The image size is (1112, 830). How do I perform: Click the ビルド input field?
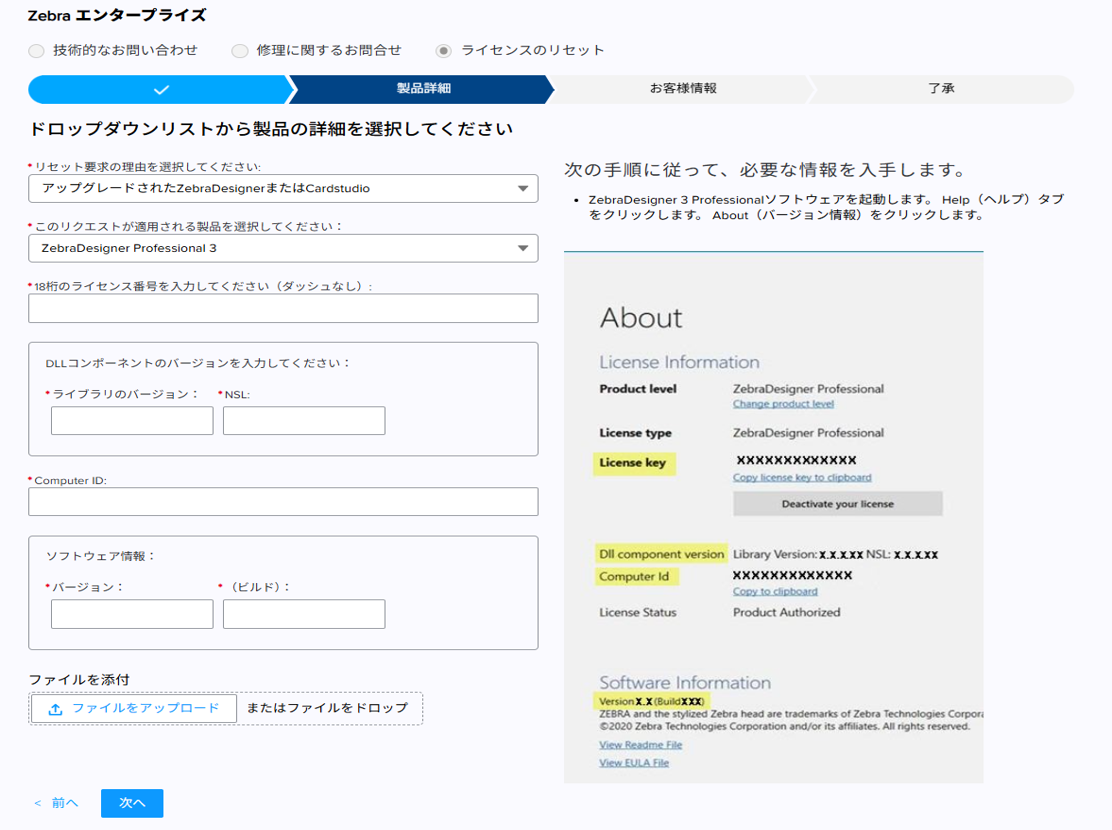[x=304, y=614]
